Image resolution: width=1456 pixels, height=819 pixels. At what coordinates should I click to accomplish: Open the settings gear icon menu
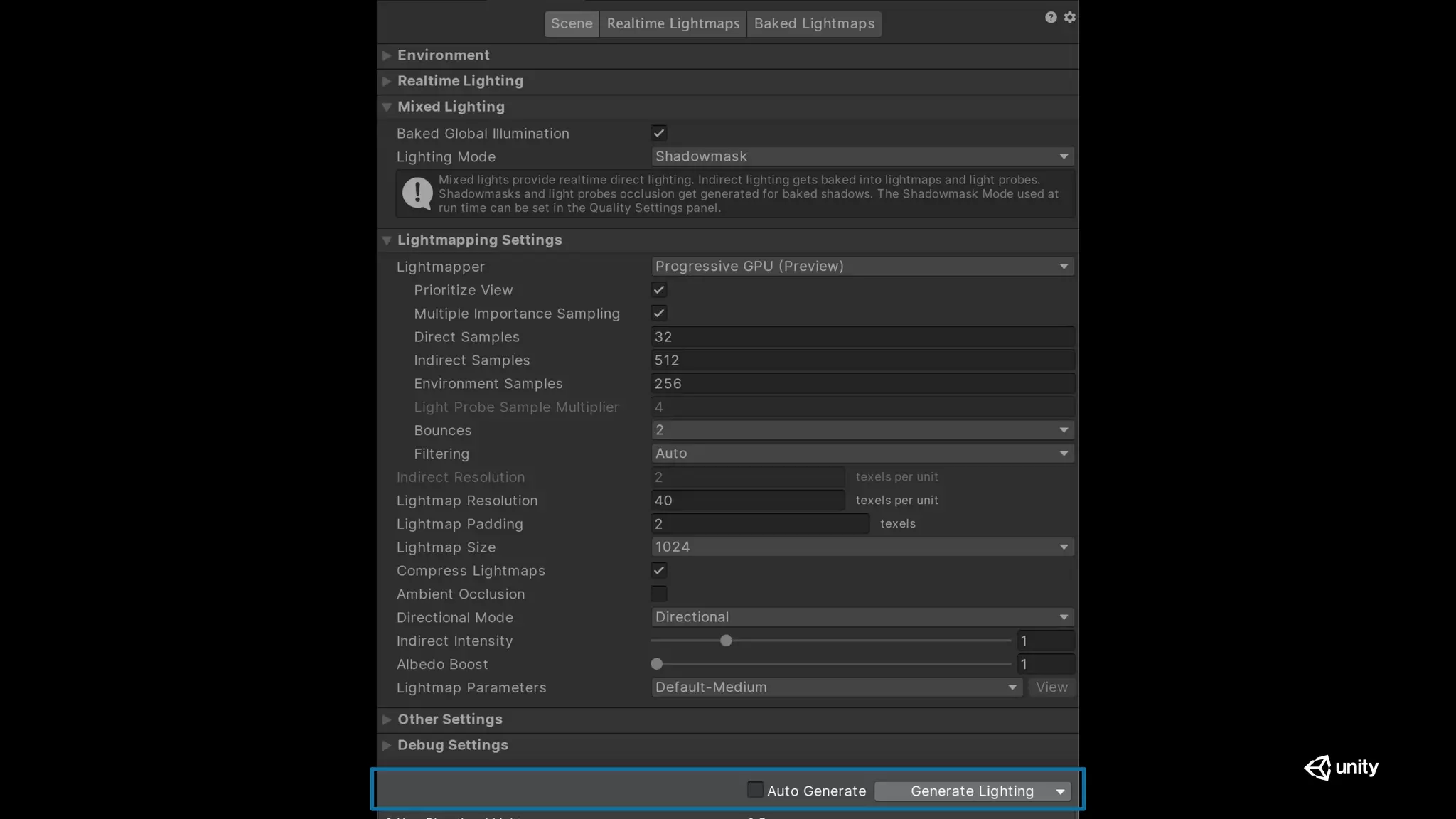(1070, 17)
